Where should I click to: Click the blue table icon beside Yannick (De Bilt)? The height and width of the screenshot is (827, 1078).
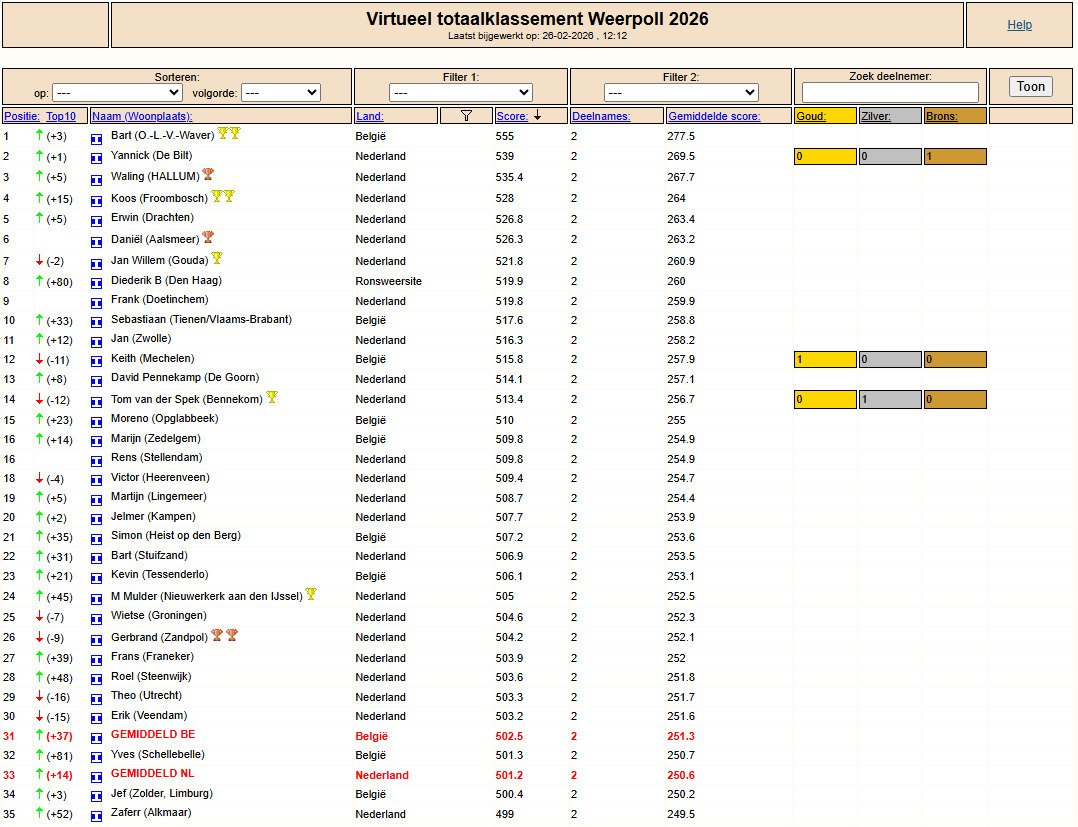coord(97,158)
